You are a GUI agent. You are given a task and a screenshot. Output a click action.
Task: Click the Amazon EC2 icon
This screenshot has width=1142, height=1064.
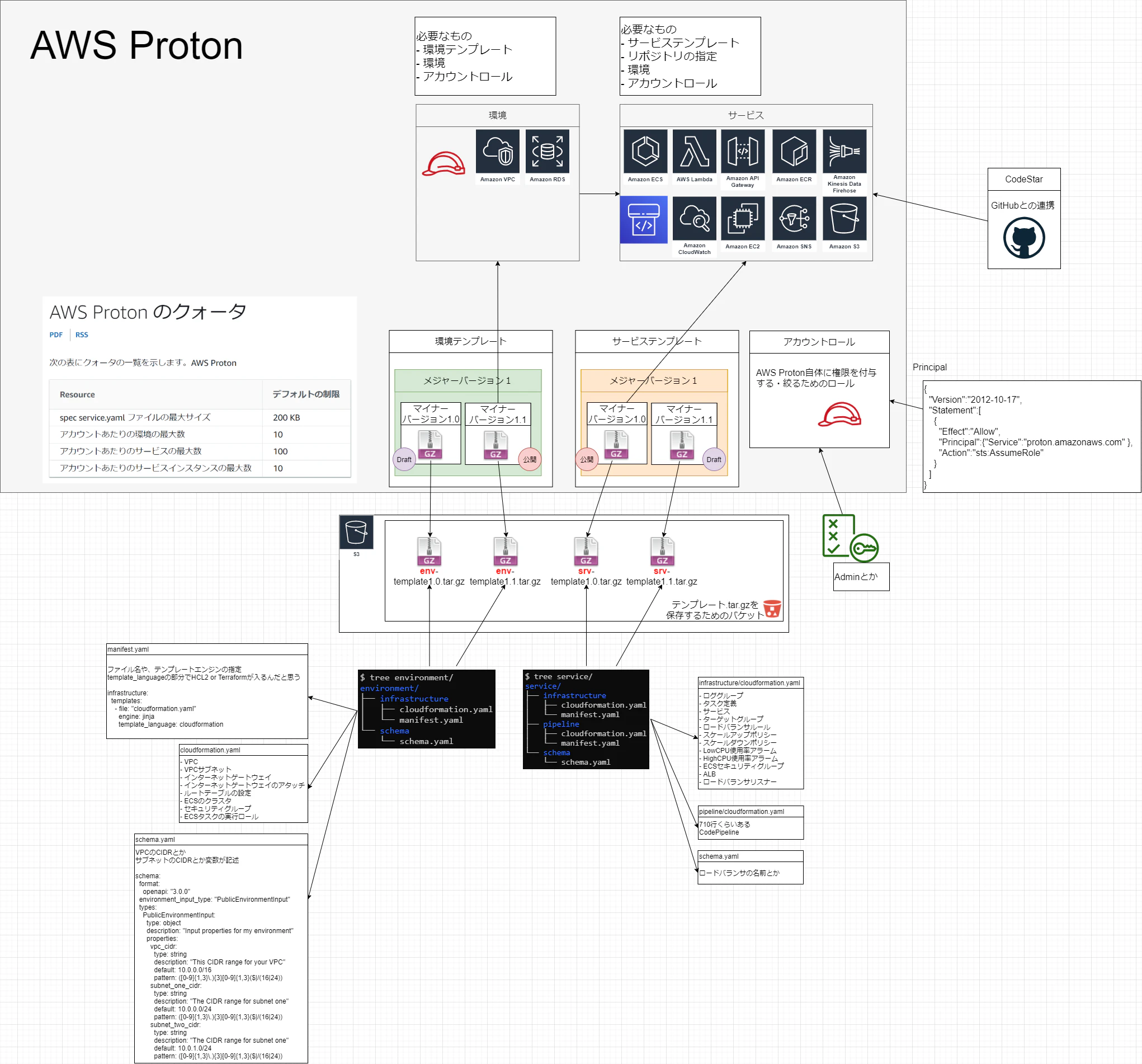point(742,218)
